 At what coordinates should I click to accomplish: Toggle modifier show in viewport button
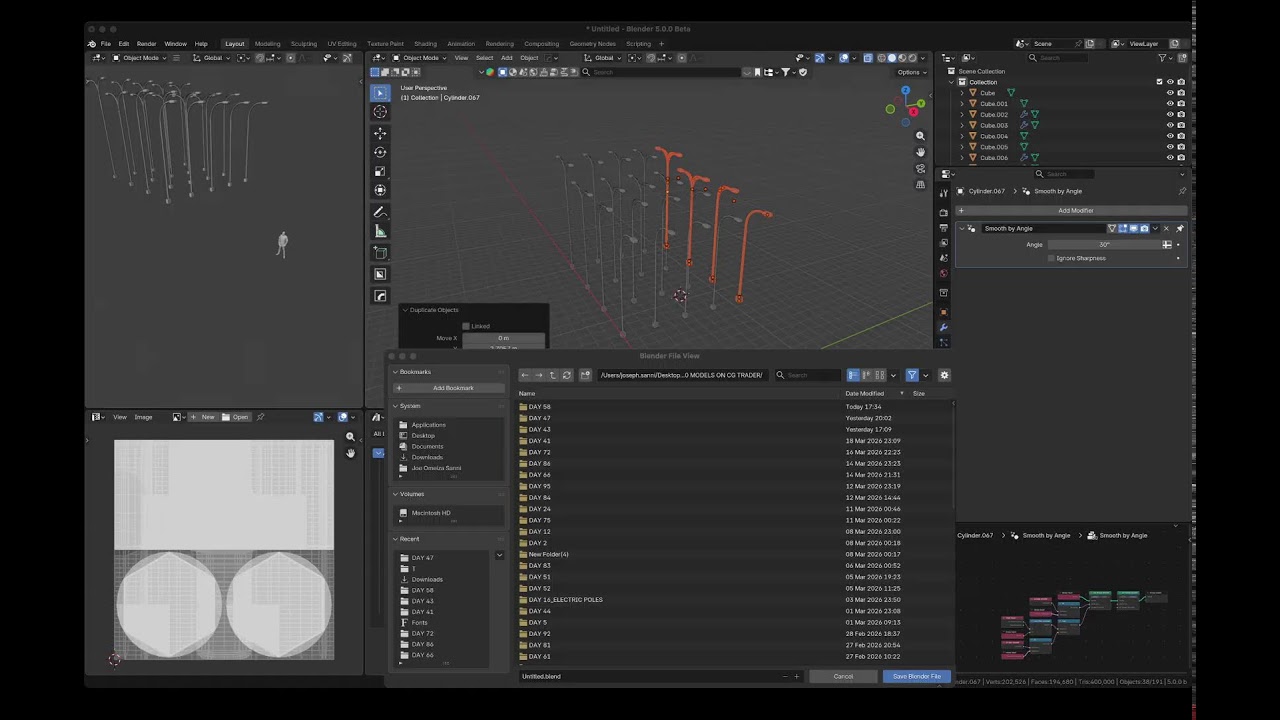pos(1133,228)
